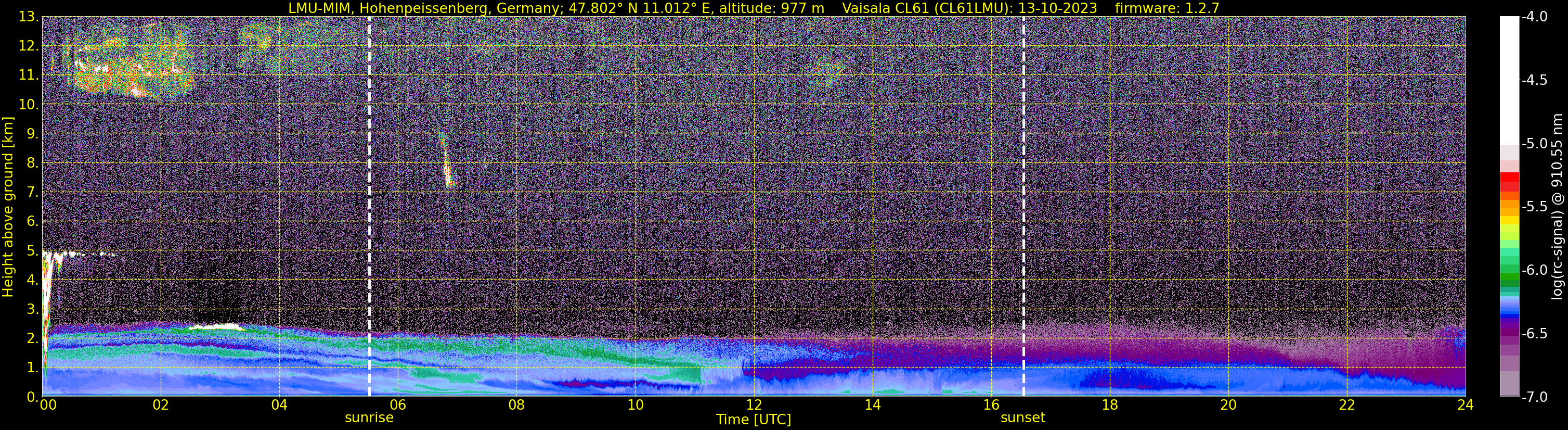Click the white section of the colorbar
The height and width of the screenshot is (430, 1568).
pyautogui.click(x=1510, y=80)
